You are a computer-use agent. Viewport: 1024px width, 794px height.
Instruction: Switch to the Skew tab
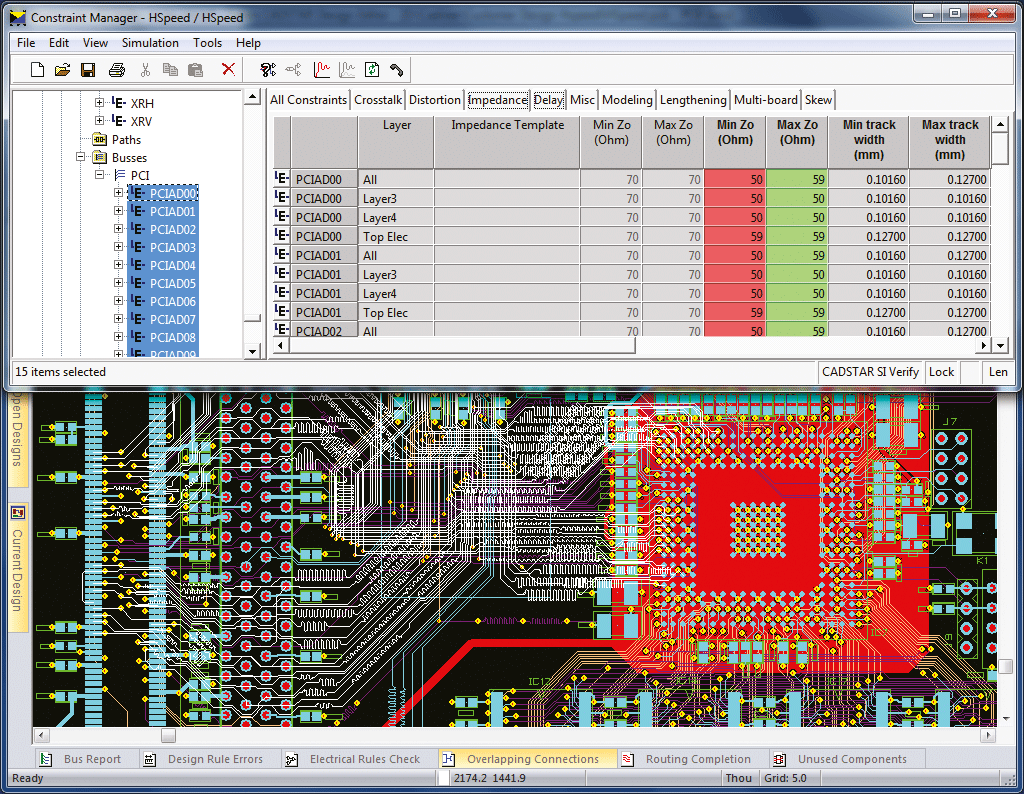pyautogui.click(x=818, y=100)
